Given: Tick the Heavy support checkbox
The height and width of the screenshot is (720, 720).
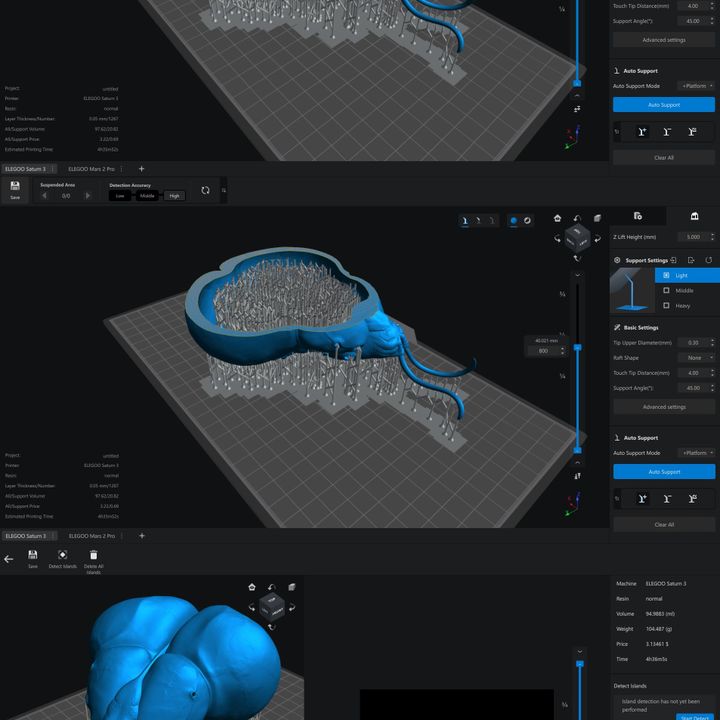Looking at the screenshot, I should click(x=667, y=305).
